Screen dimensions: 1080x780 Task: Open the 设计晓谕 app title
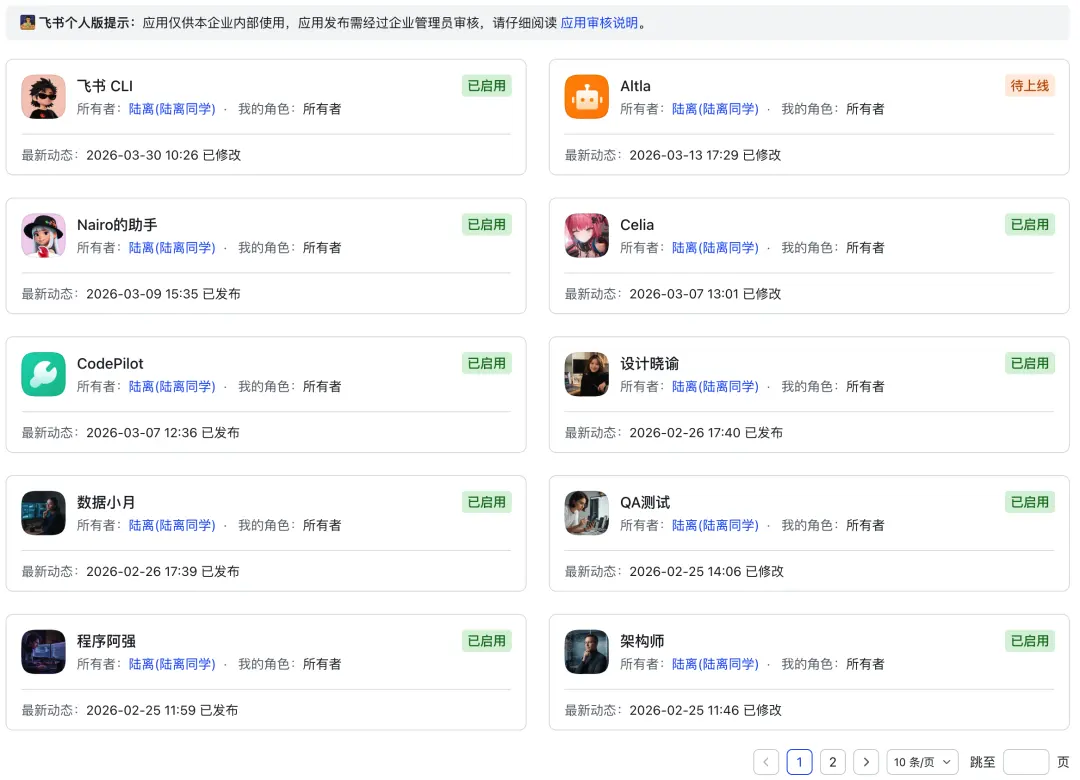(x=650, y=364)
